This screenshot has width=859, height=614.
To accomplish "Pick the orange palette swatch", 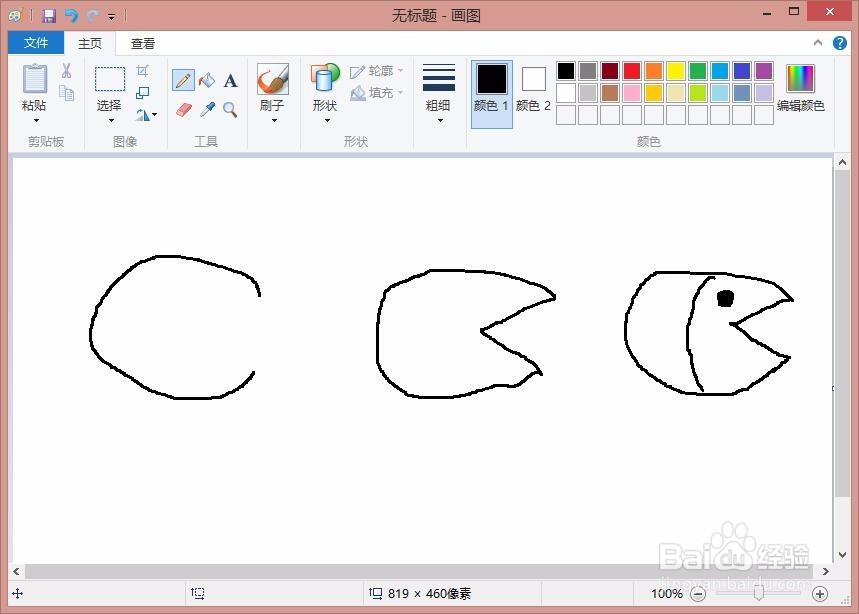I will [x=654, y=71].
